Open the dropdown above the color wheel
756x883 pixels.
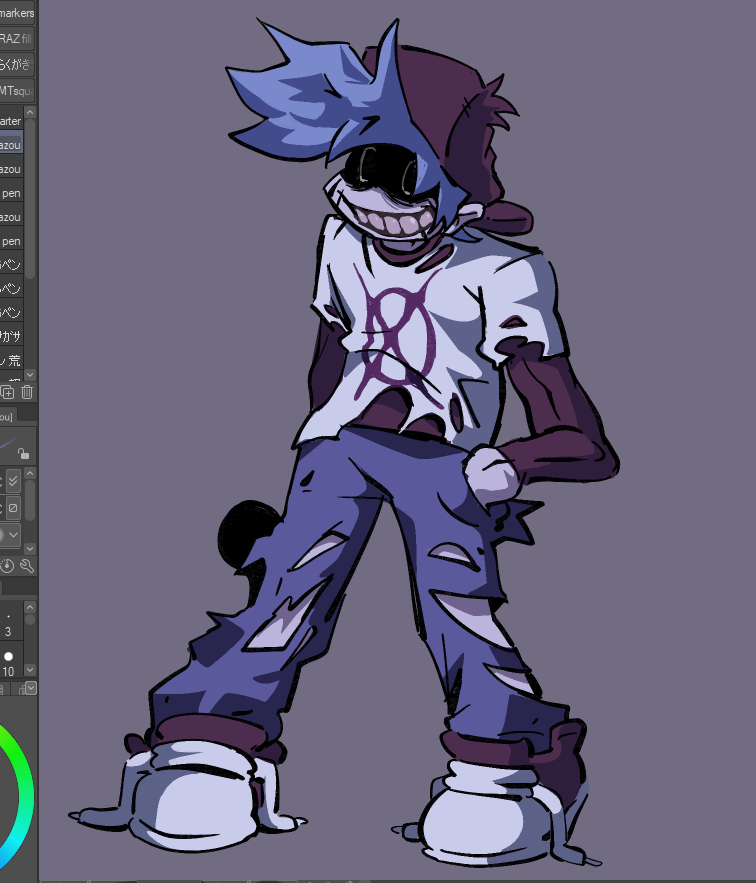click(31, 688)
